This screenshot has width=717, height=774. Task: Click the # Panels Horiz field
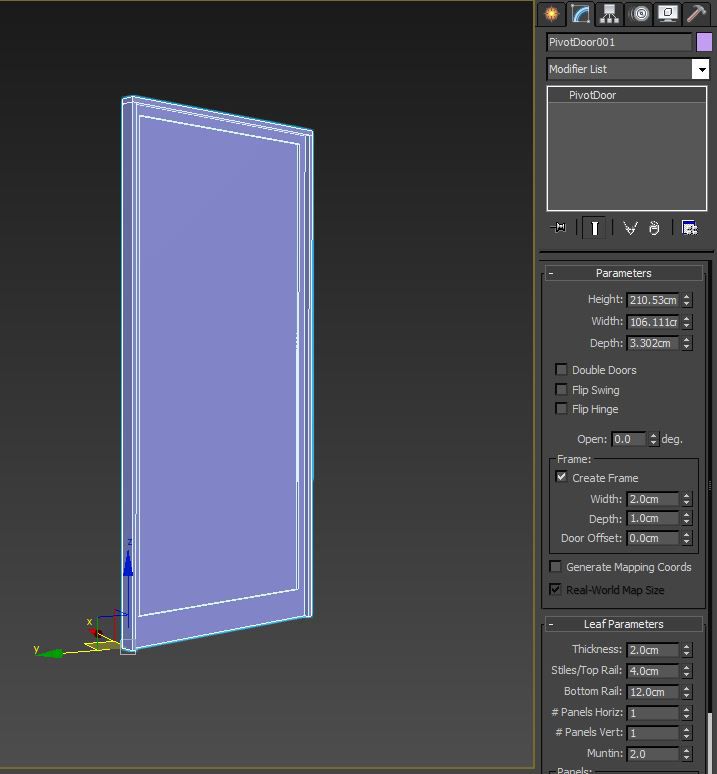pyautogui.click(x=652, y=713)
